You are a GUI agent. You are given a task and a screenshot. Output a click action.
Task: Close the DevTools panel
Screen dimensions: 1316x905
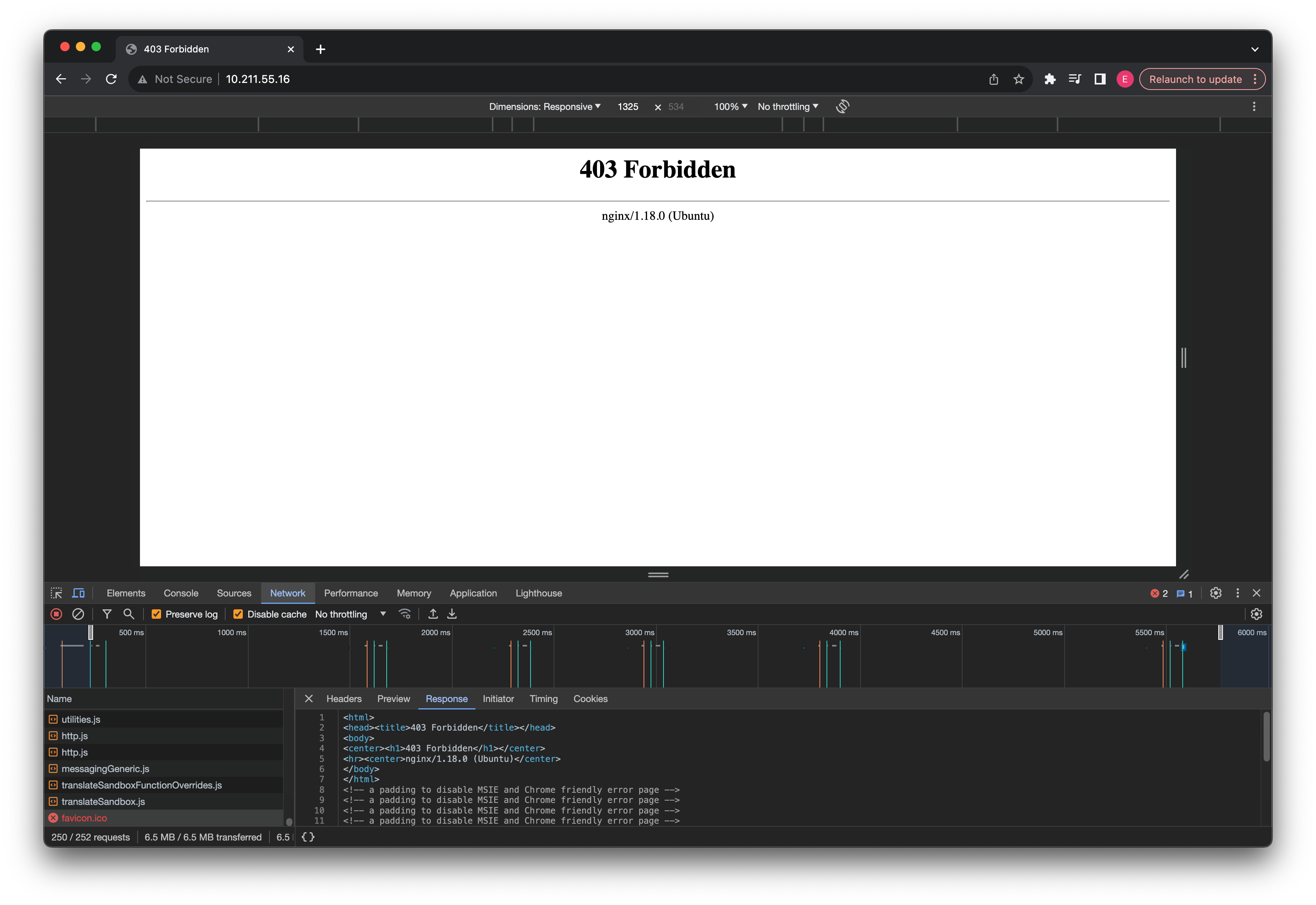(1256, 593)
